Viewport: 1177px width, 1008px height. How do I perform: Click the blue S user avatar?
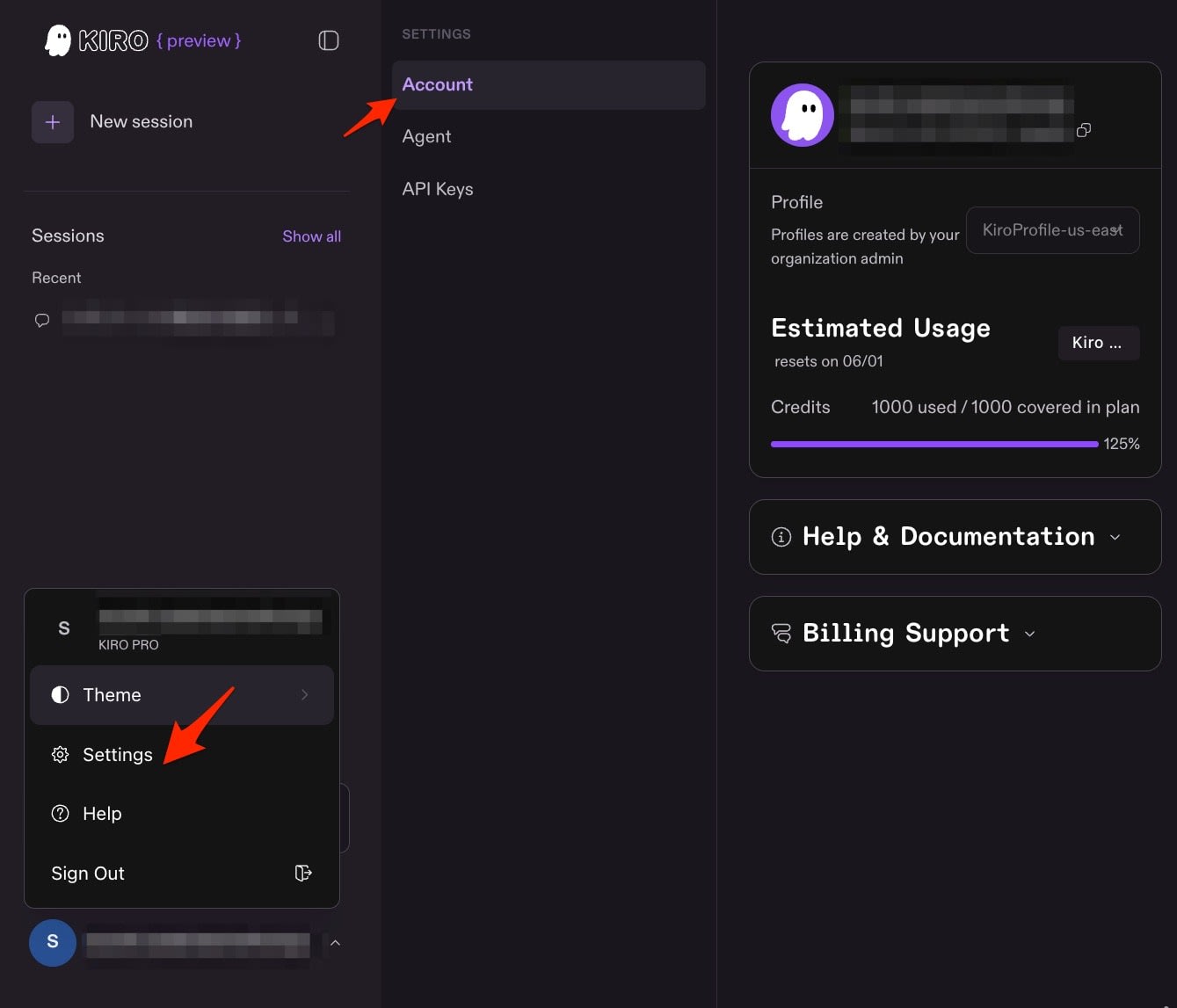[x=53, y=943]
